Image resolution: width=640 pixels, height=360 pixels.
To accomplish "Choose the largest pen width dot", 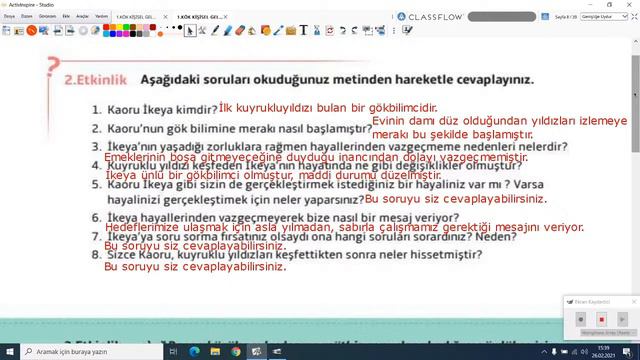I will click(x=180, y=27).
